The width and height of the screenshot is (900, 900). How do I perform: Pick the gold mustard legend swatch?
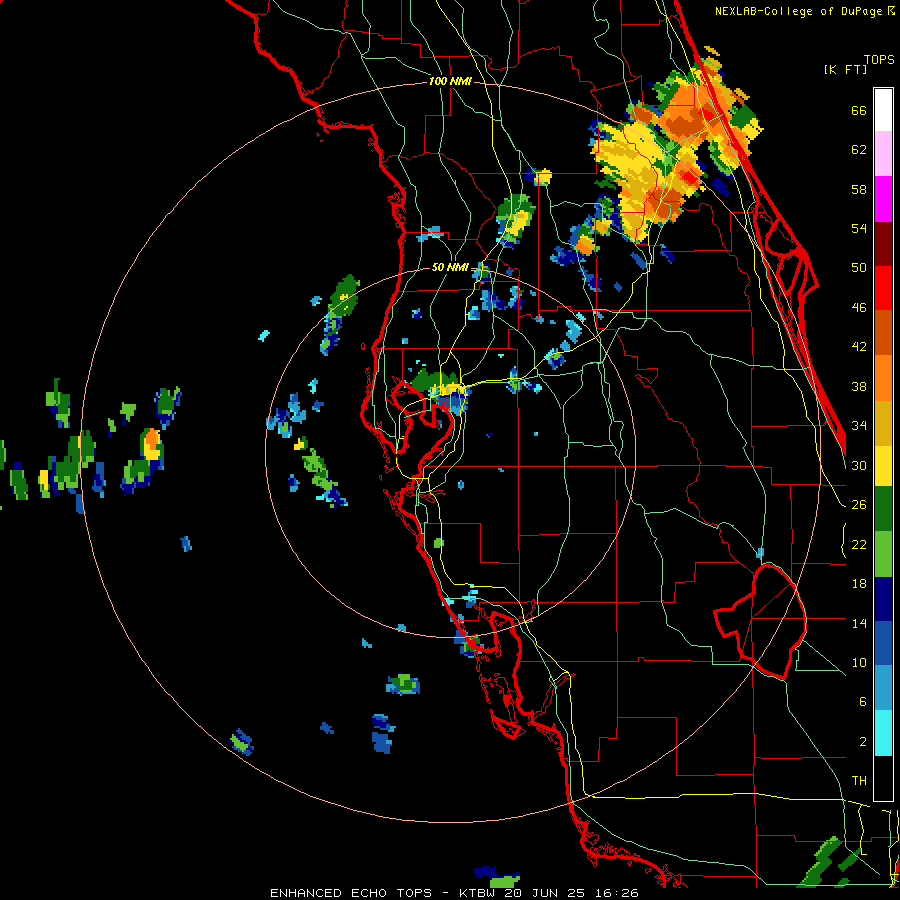tap(883, 423)
